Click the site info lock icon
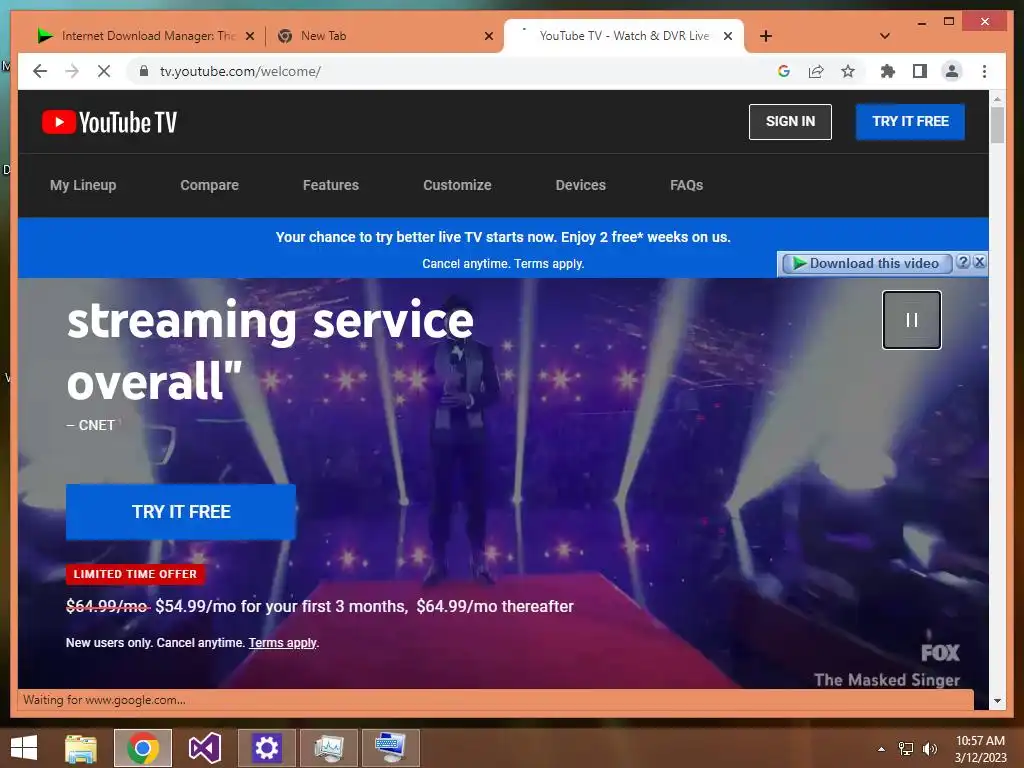This screenshot has height=768, width=1024. pos(144,71)
